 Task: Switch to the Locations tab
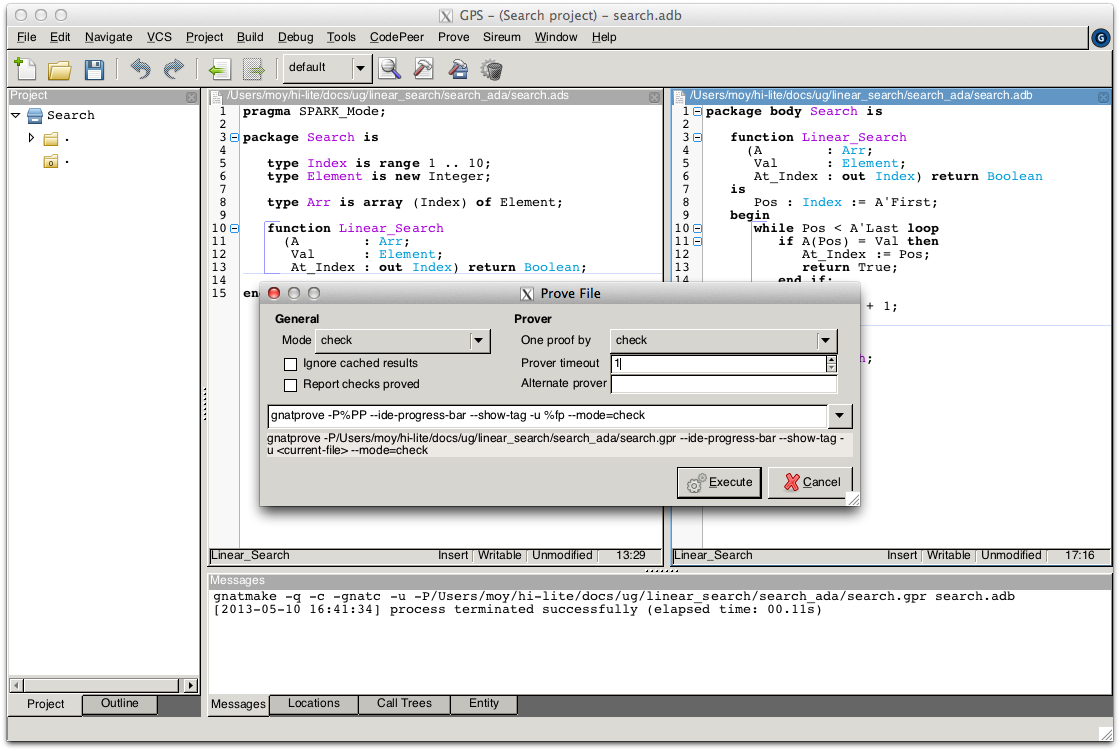(x=314, y=704)
